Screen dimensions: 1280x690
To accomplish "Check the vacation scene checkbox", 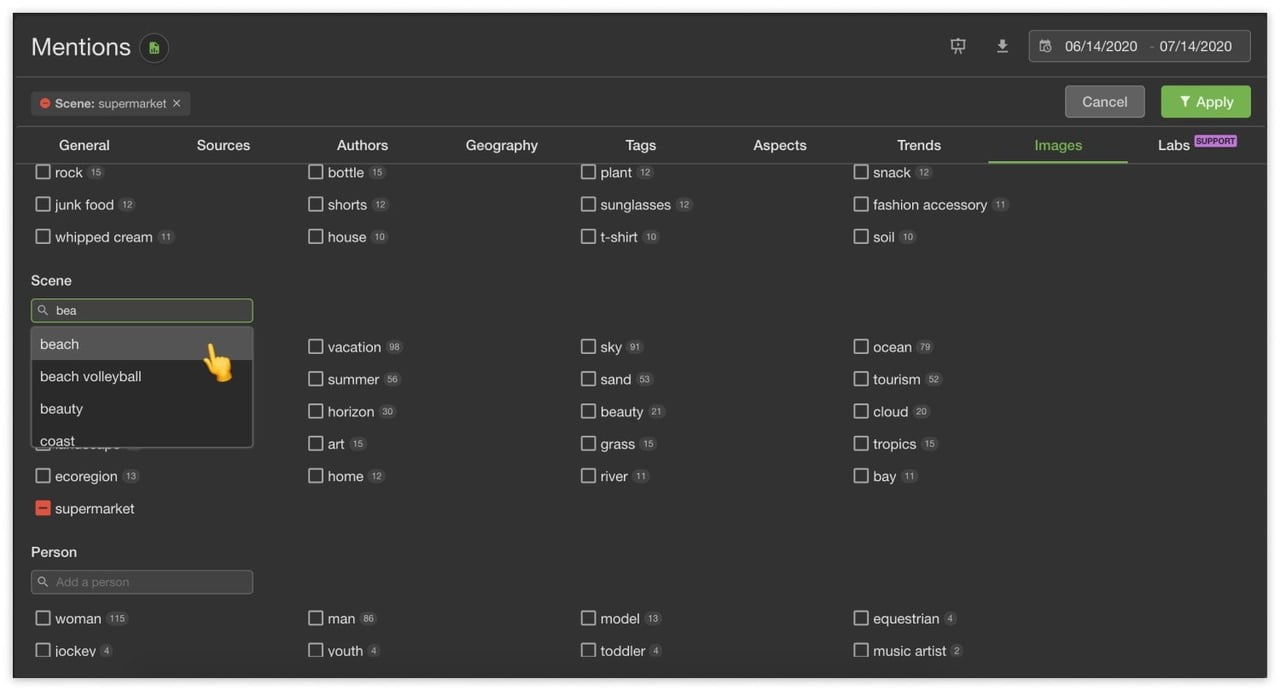I will (316, 347).
